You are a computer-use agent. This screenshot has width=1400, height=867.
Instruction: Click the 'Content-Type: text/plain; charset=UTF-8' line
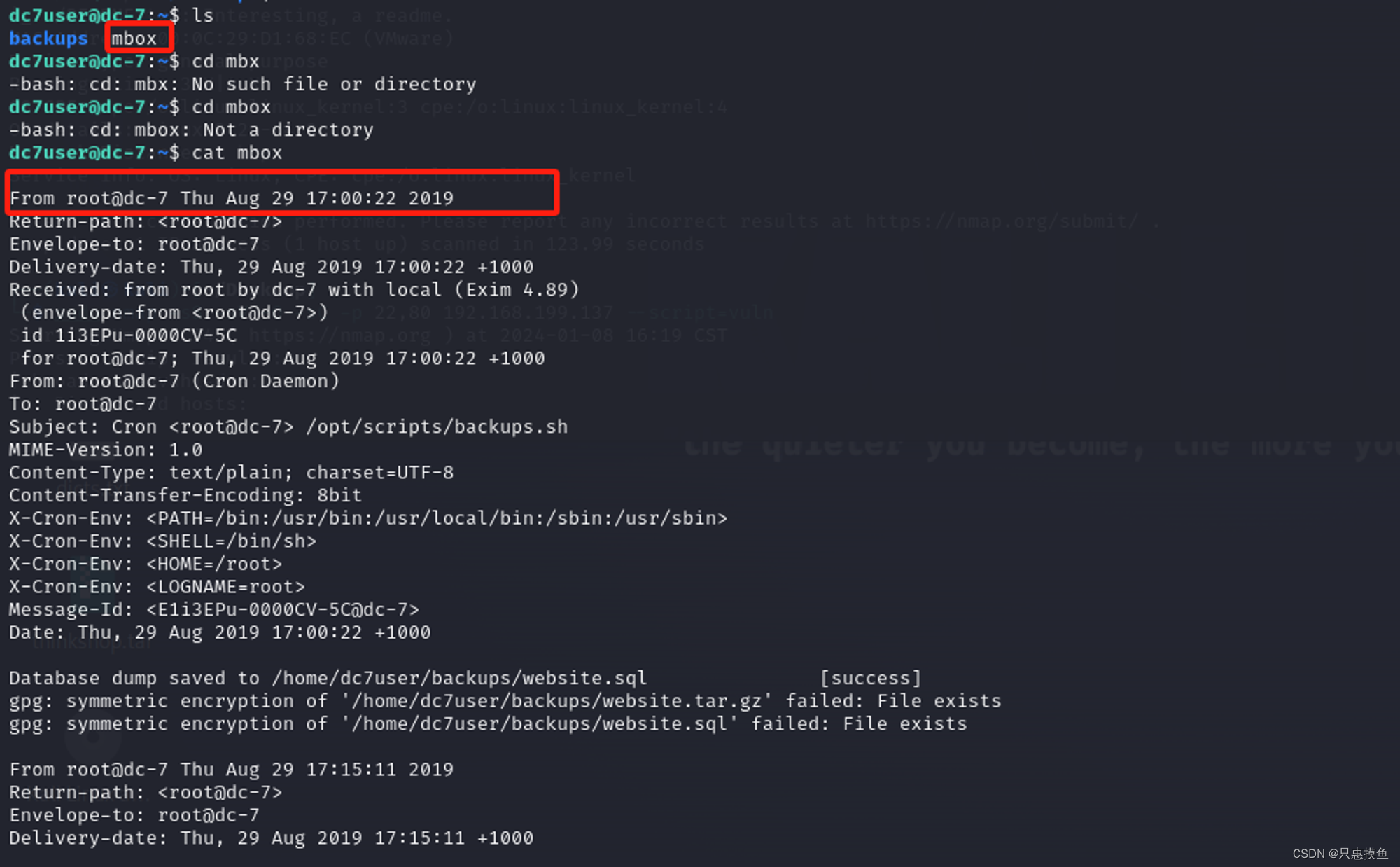point(231,473)
